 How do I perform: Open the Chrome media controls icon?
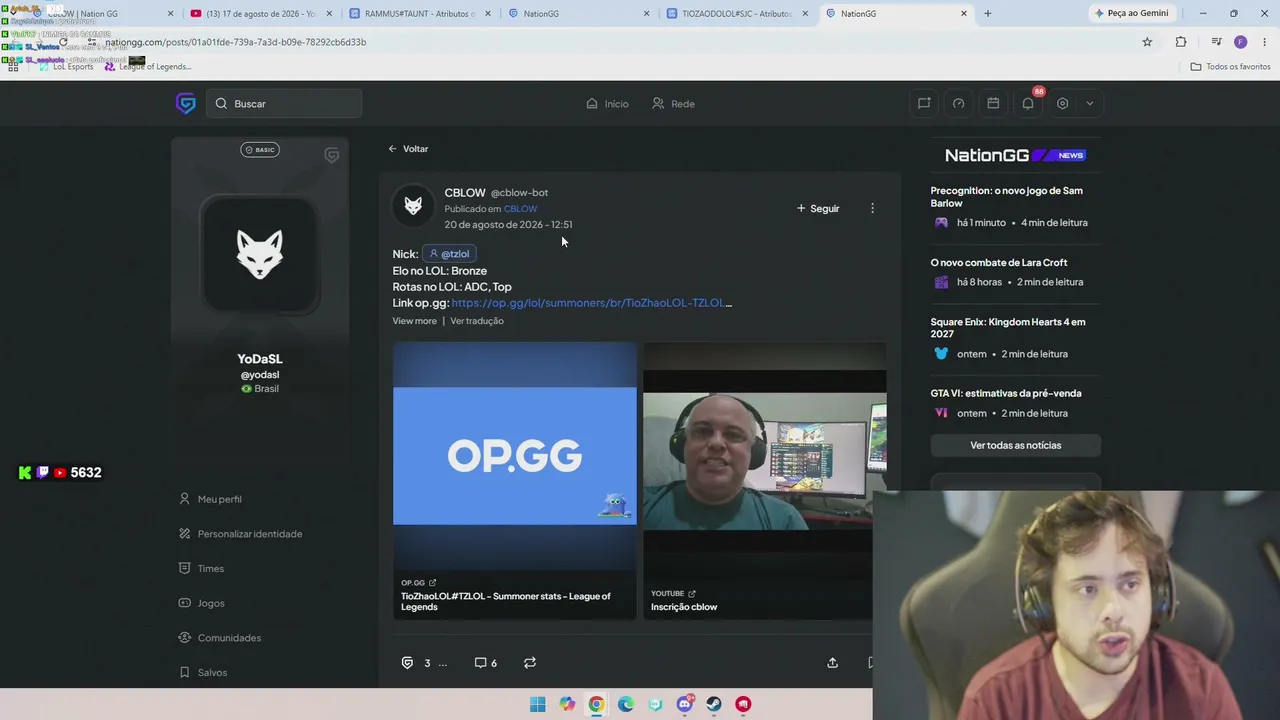[1216, 42]
